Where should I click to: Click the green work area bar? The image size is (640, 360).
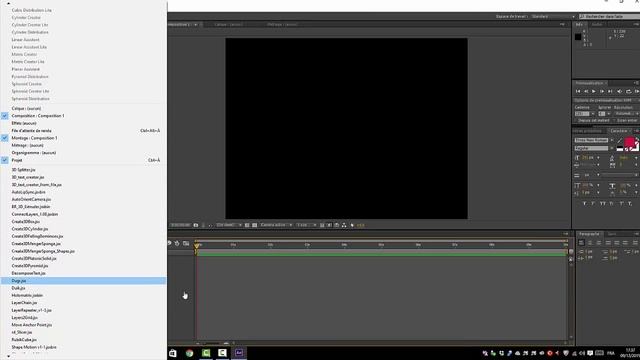[382, 254]
